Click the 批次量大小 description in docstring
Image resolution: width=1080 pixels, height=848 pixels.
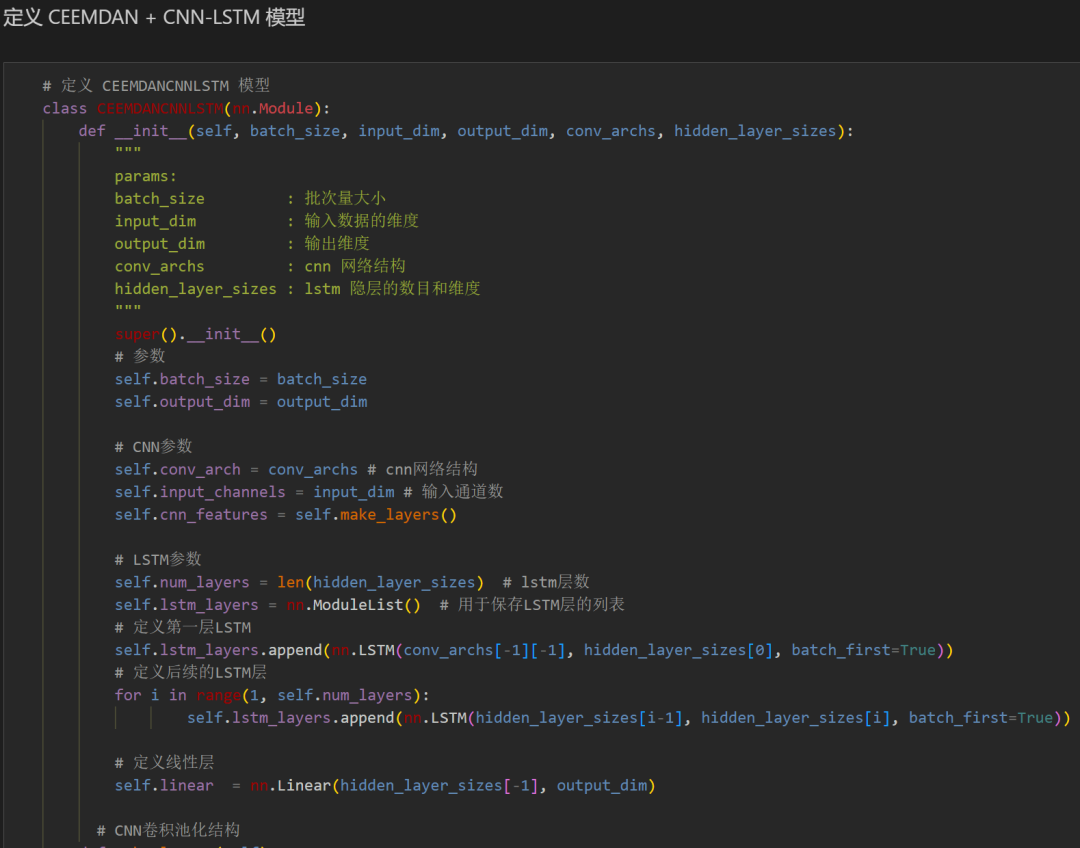click(345, 198)
